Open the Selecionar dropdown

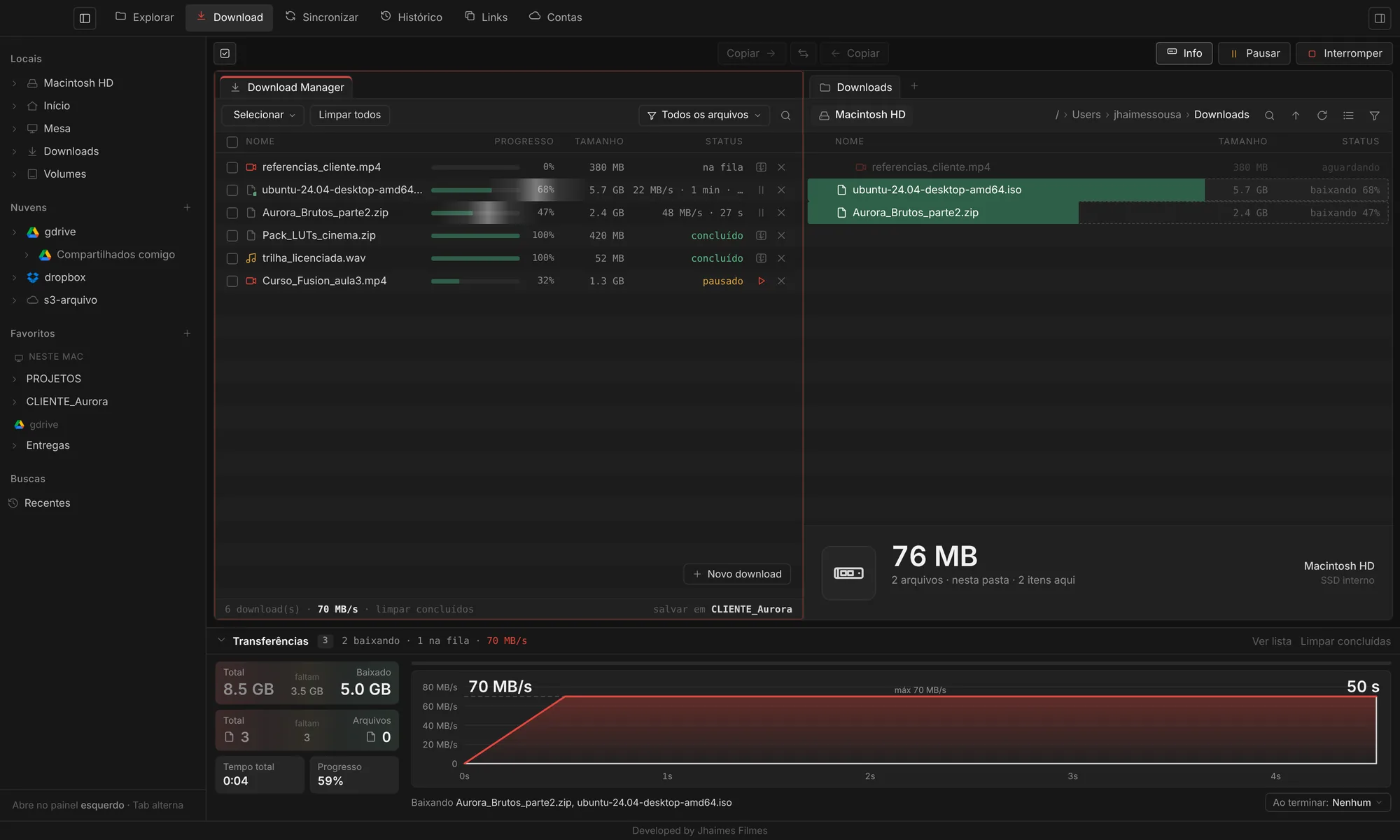point(263,115)
